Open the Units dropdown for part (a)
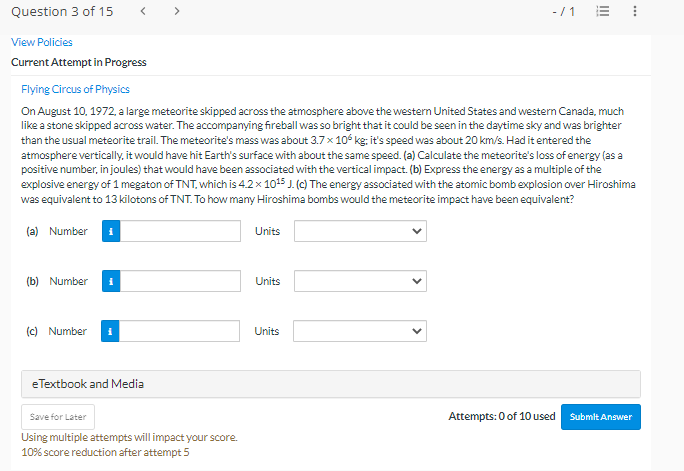The width and height of the screenshot is (684, 471). (x=360, y=231)
